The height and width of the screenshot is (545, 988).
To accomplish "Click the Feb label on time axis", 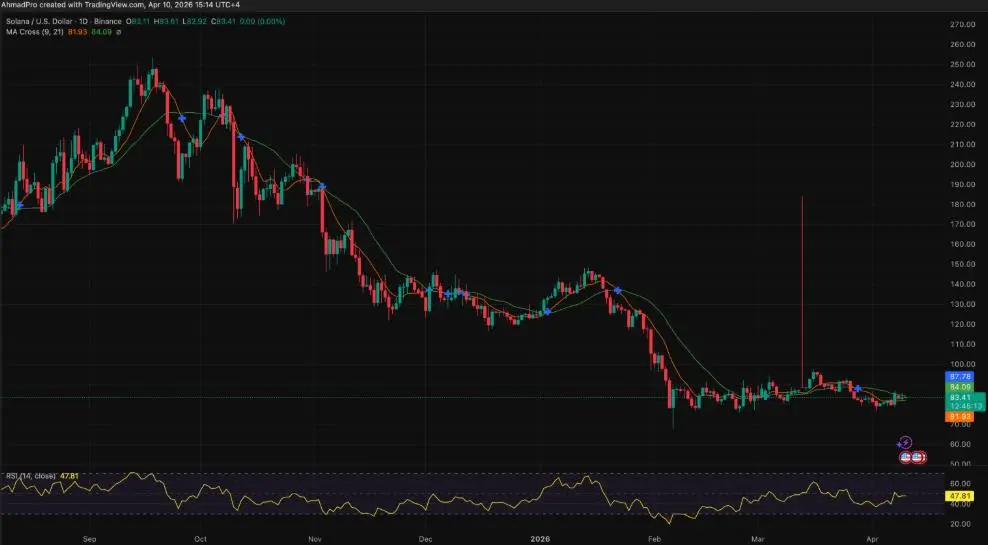I will [x=655, y=539].
